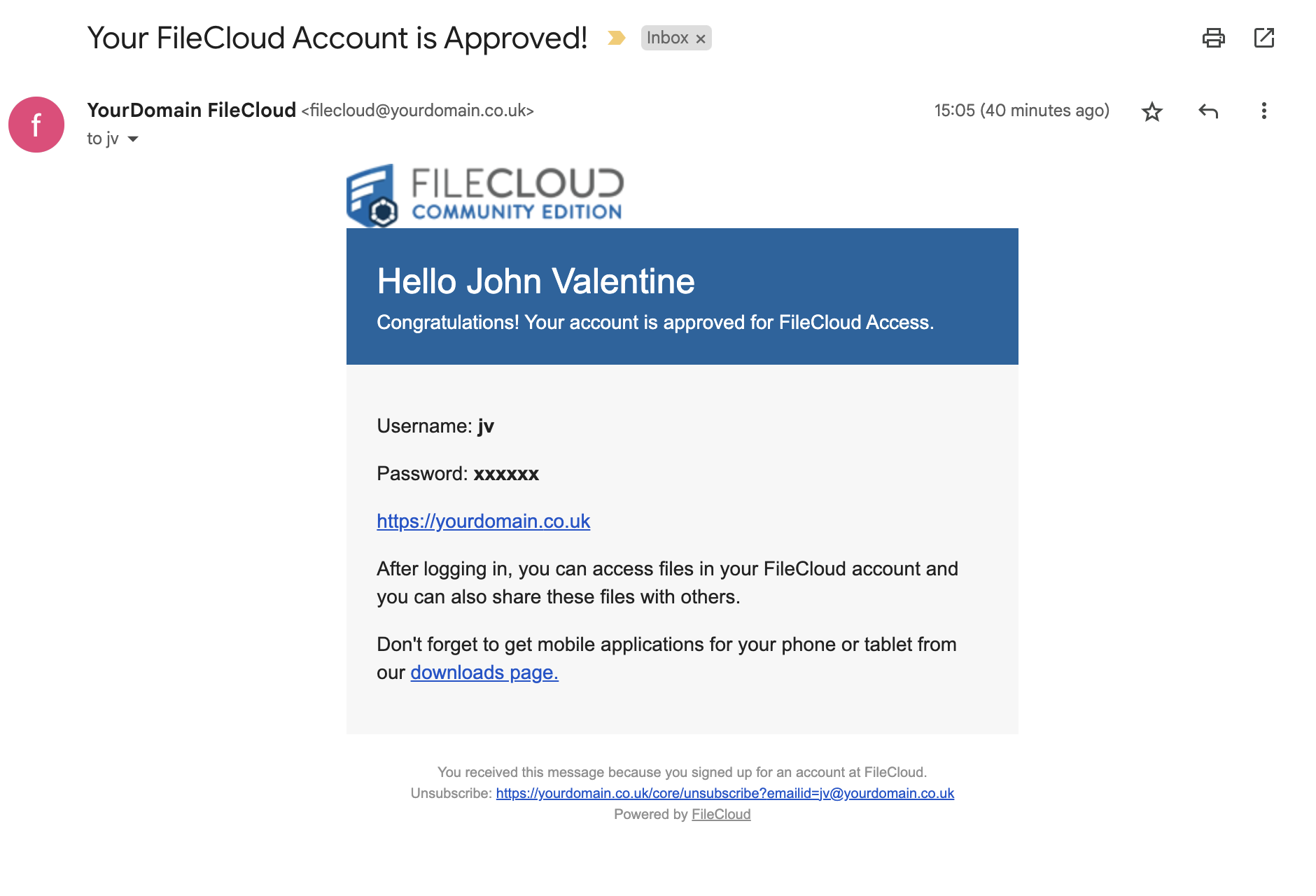Expand the 'to jv' recipient details

104,139
